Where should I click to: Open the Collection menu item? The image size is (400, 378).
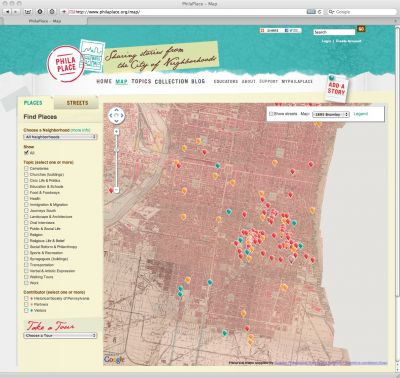[171, 81]
